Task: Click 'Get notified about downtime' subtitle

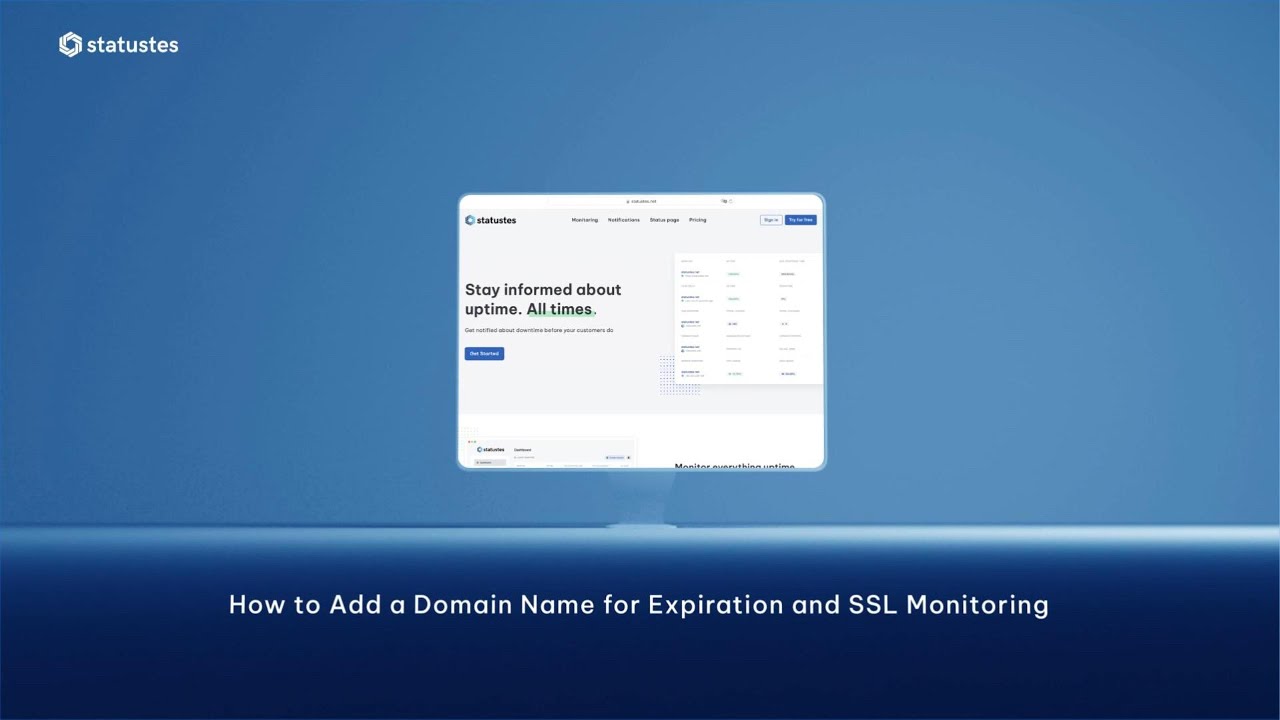Action: pyautogui.click(x=539, y=330)
